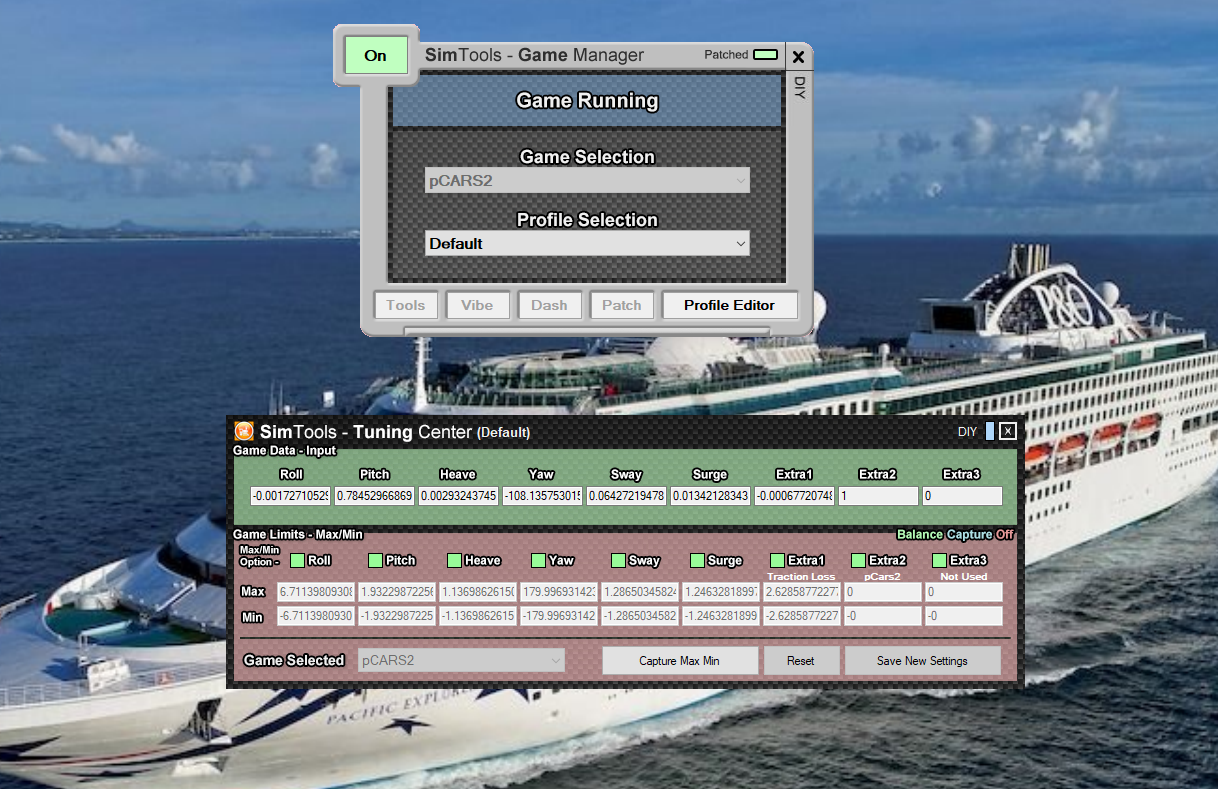The height and width of the screenshot is (789, 1218).
Task: Click the "Not Used" label under Extra3
Action: (963, 576)
